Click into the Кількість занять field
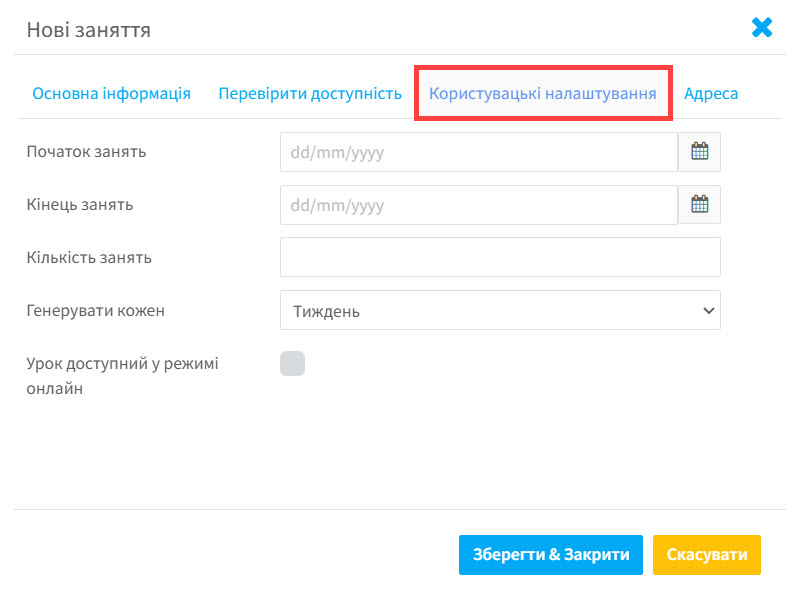Screen dimensions: 803x600 point(500,257)
